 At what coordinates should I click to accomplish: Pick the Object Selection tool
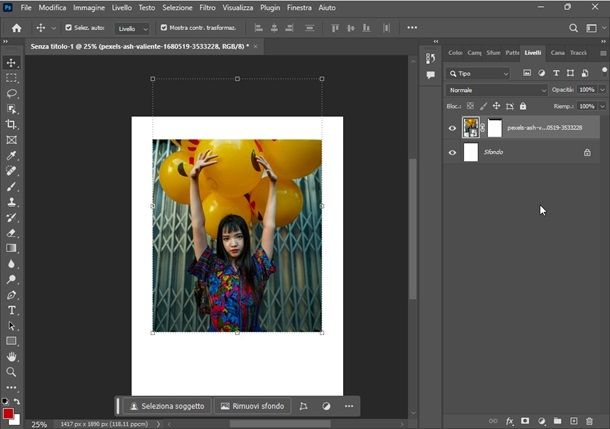coord(11,109)
